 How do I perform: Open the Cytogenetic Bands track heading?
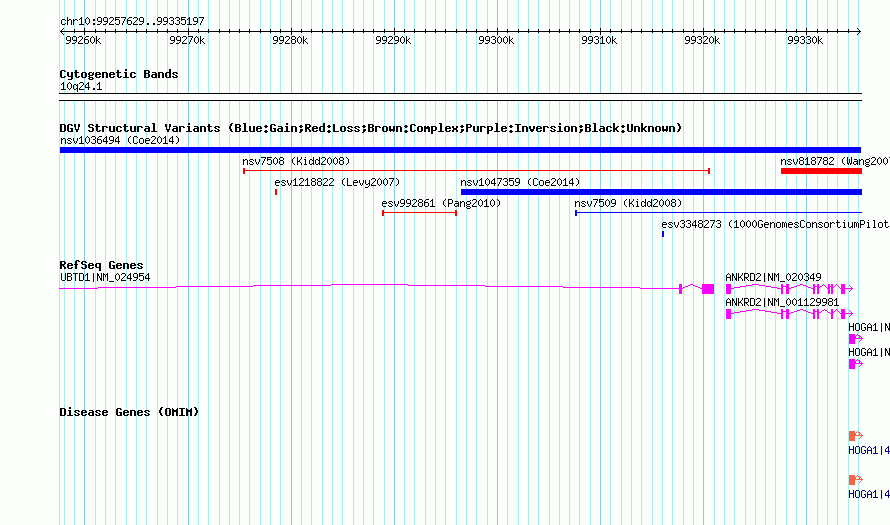pos(119,74)
